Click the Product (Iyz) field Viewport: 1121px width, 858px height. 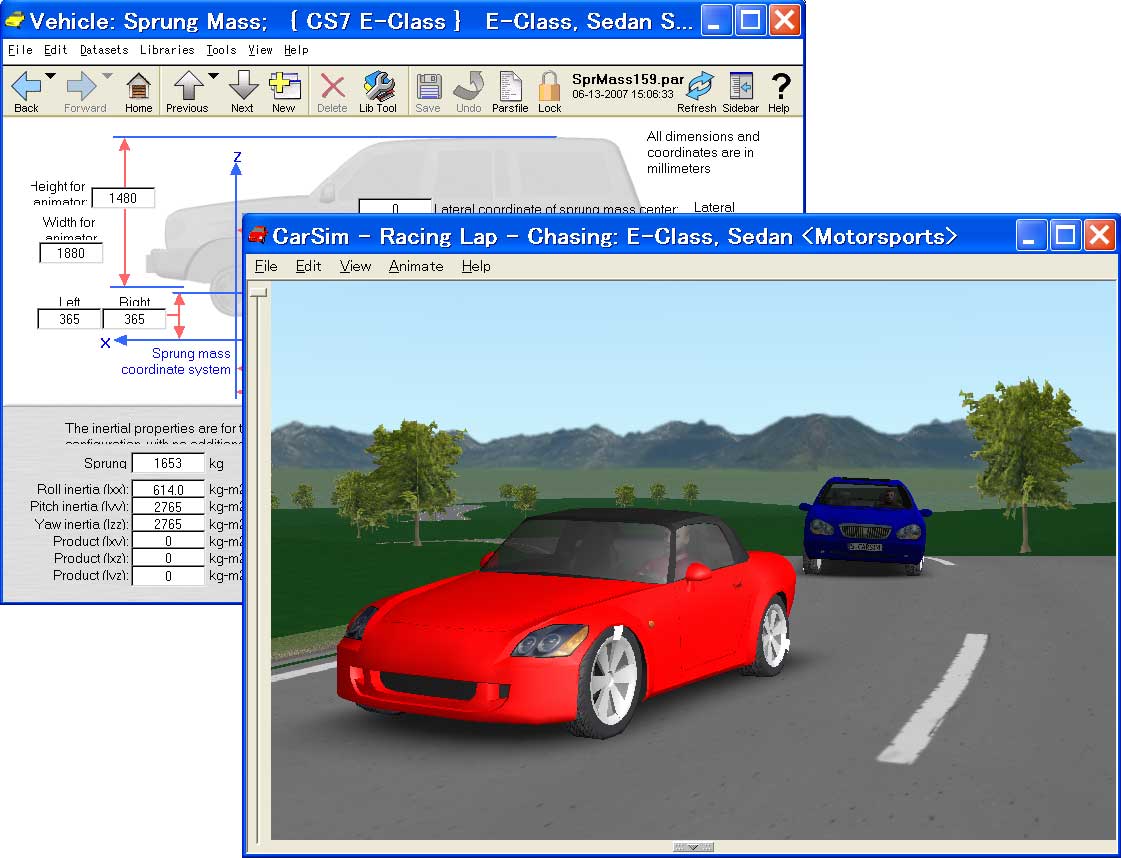pos(168,576)
